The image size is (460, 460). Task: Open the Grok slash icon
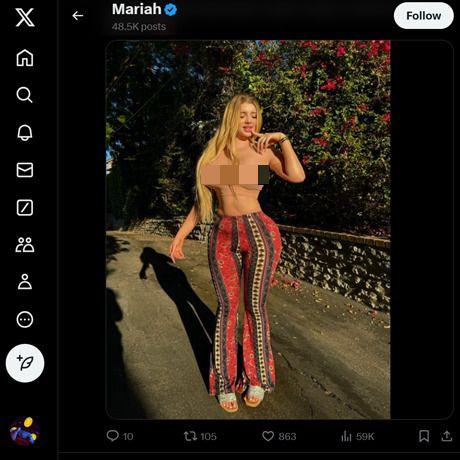tap(25, 208)
